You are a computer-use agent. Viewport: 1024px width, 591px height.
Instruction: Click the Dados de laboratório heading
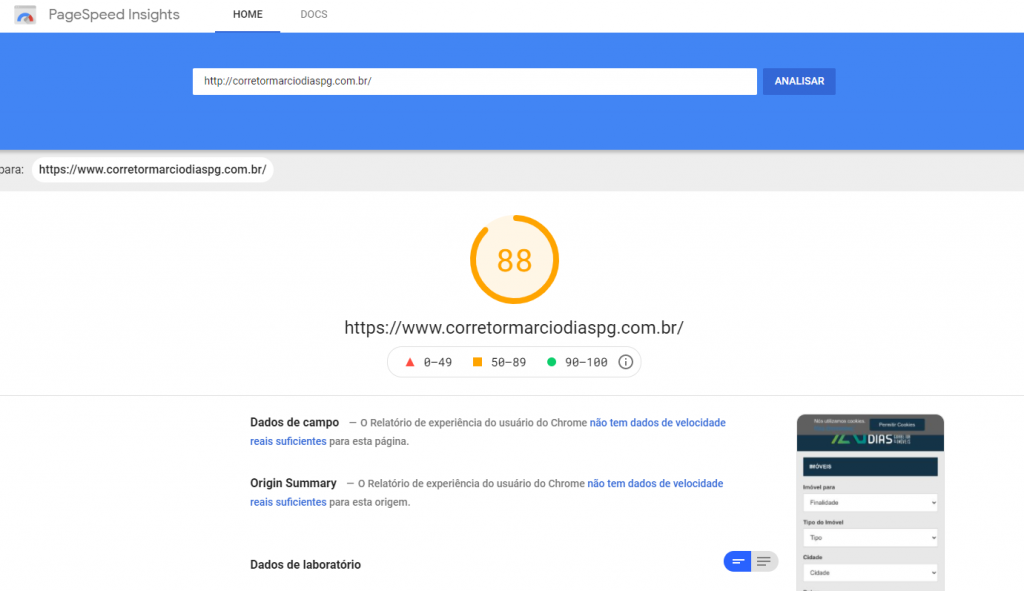(x=306, y=565)
